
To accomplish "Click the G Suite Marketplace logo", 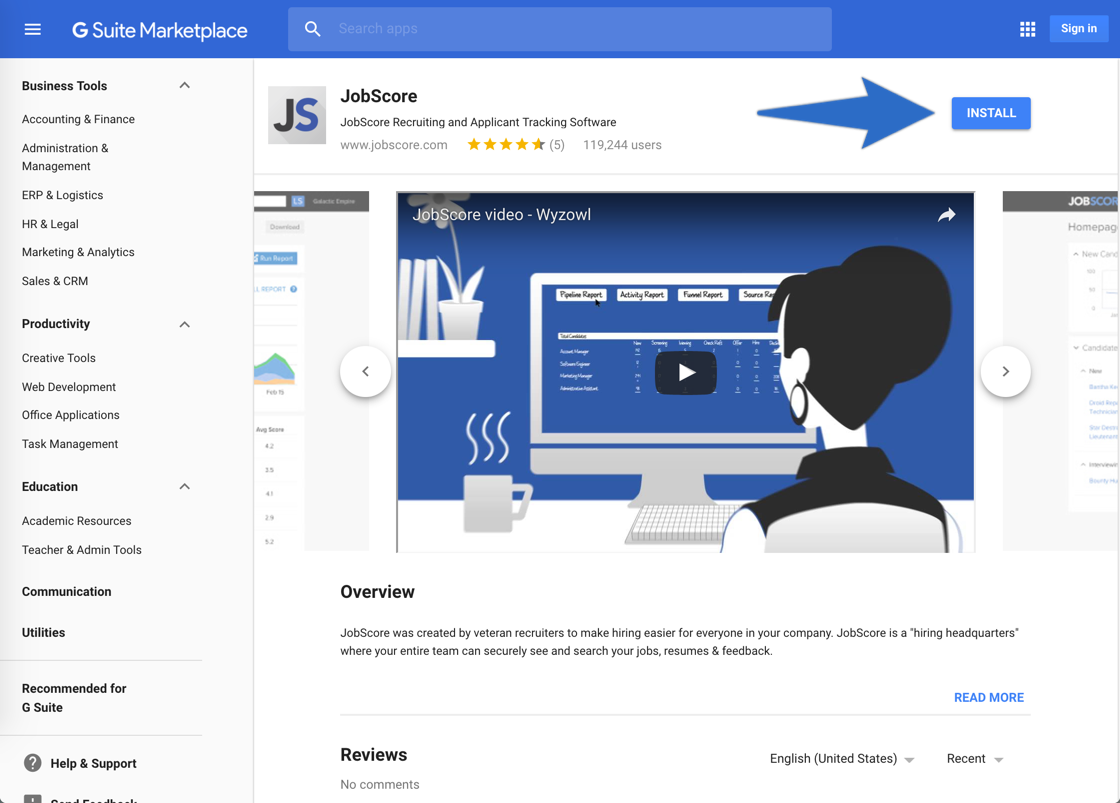I will (160, 30).
